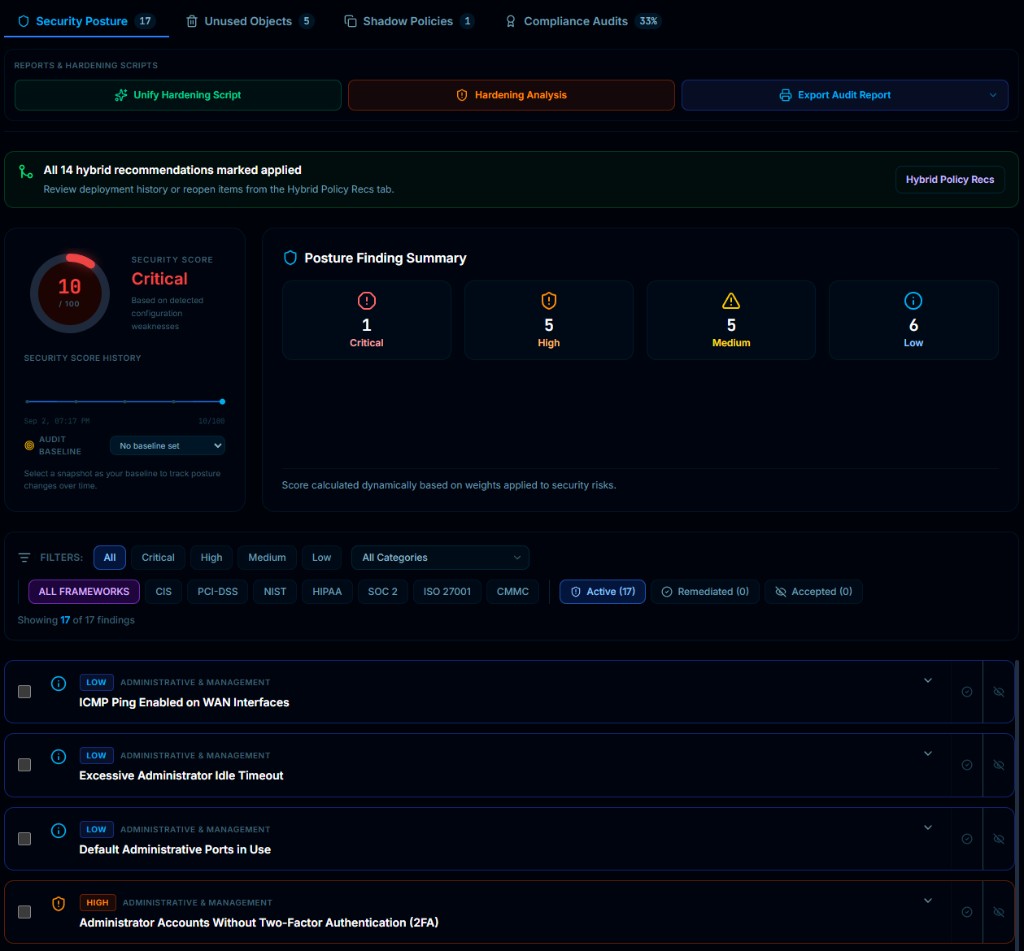Click the copy icon on Shadow Policies tab
This screenshot has width=1024, height=951.
click(350, 21)
